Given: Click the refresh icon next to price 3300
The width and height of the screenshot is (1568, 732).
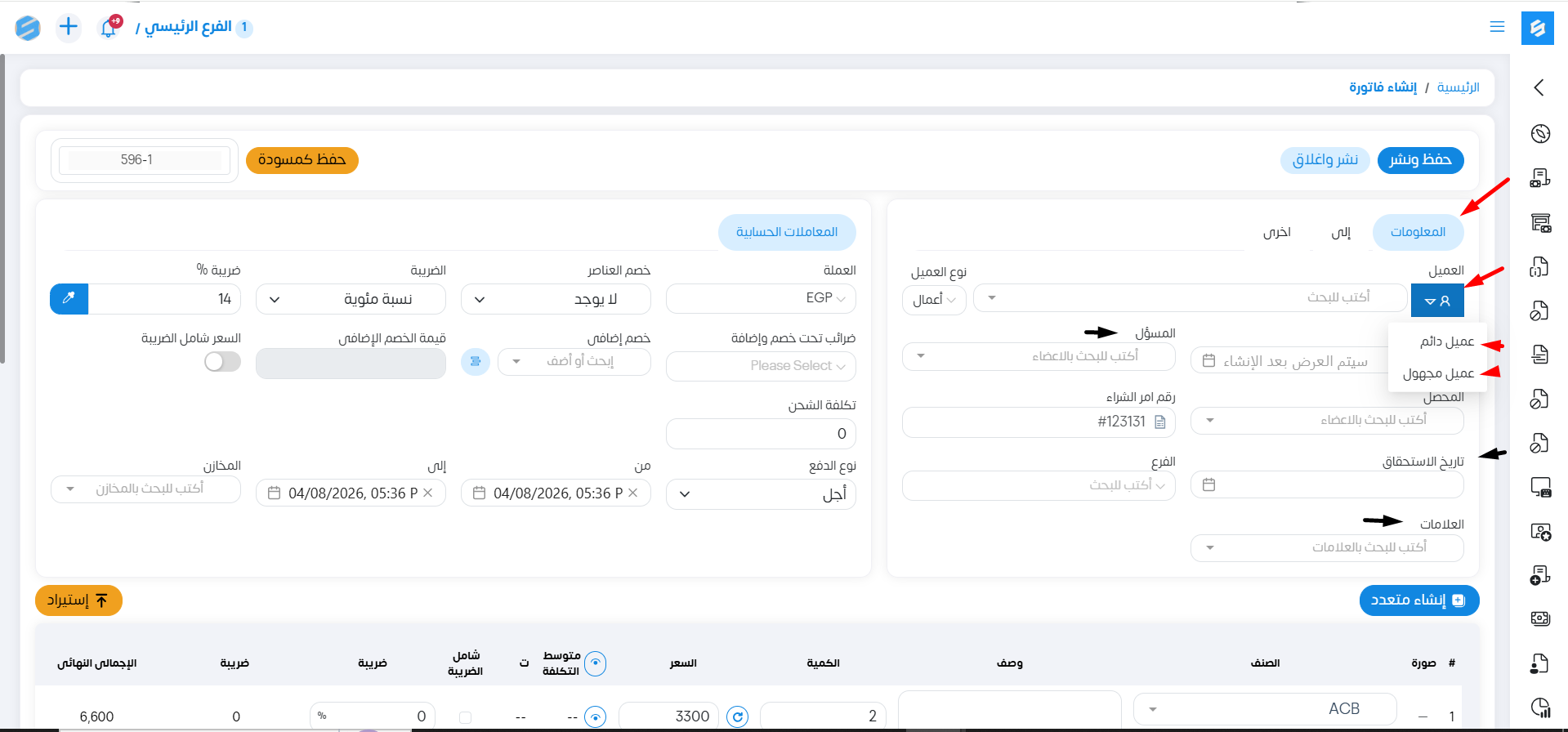Looking at the screenshot, I should [737, 716].
